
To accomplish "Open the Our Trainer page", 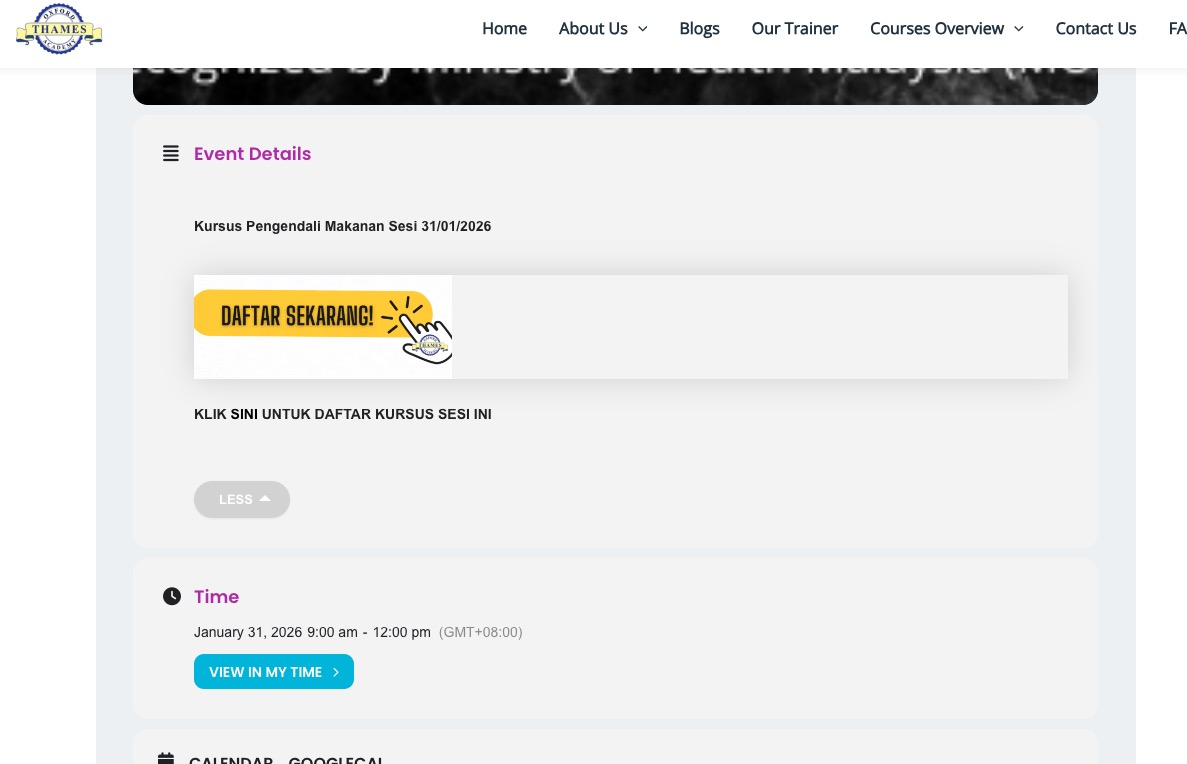I will pyautogui.click(x=794, y=29).
